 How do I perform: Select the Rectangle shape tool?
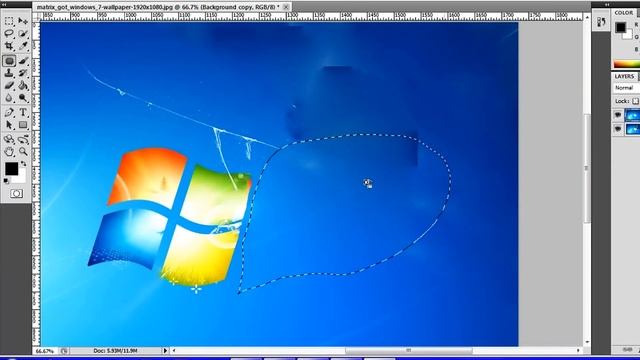23,125
